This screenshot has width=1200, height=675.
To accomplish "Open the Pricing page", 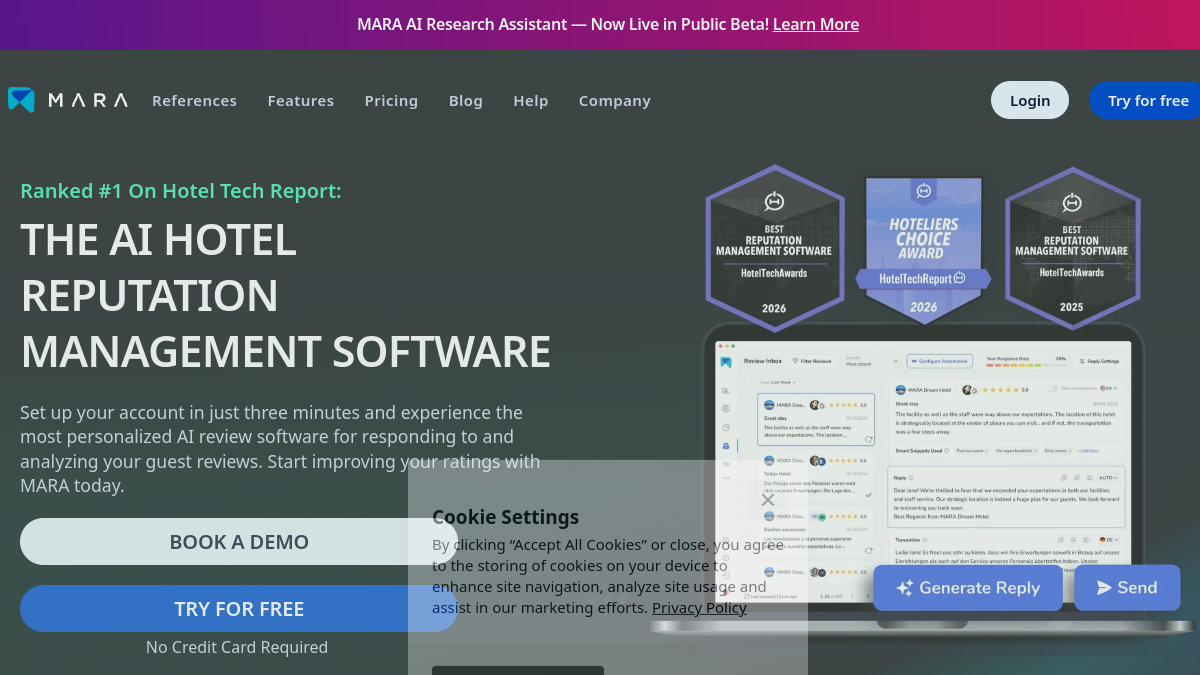I will (391, 101).
